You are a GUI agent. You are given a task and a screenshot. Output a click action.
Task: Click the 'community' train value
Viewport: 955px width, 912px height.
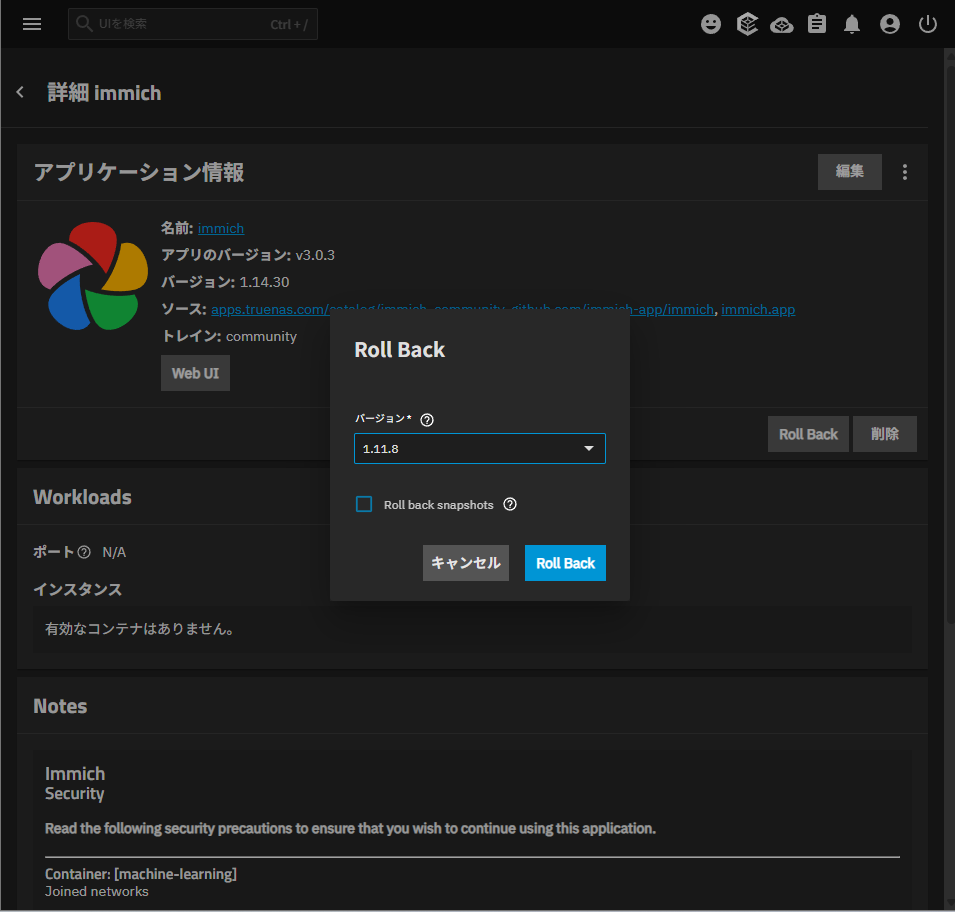click(261, 336)
